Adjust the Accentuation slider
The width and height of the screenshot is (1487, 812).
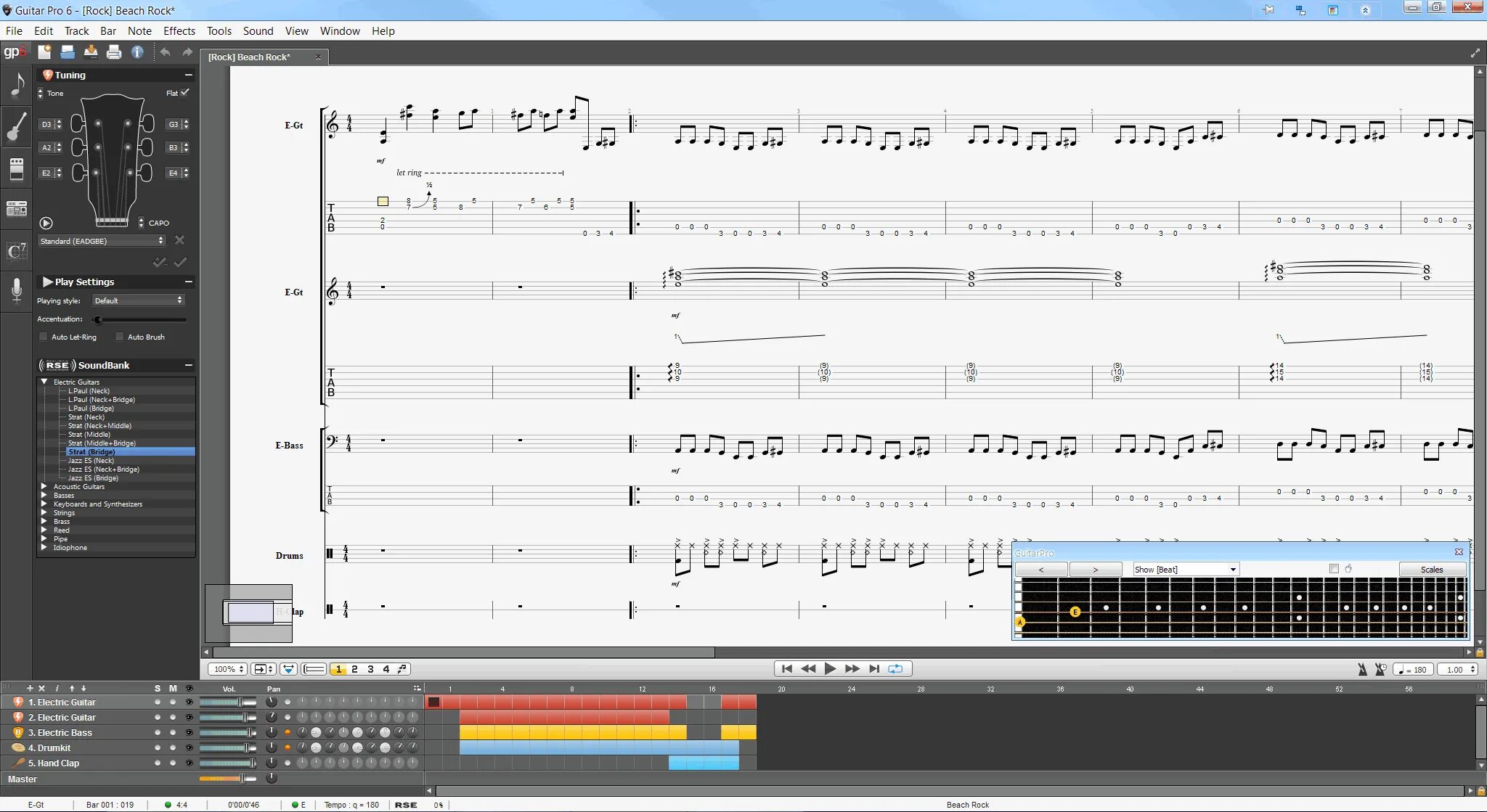[x=98, y=319]
